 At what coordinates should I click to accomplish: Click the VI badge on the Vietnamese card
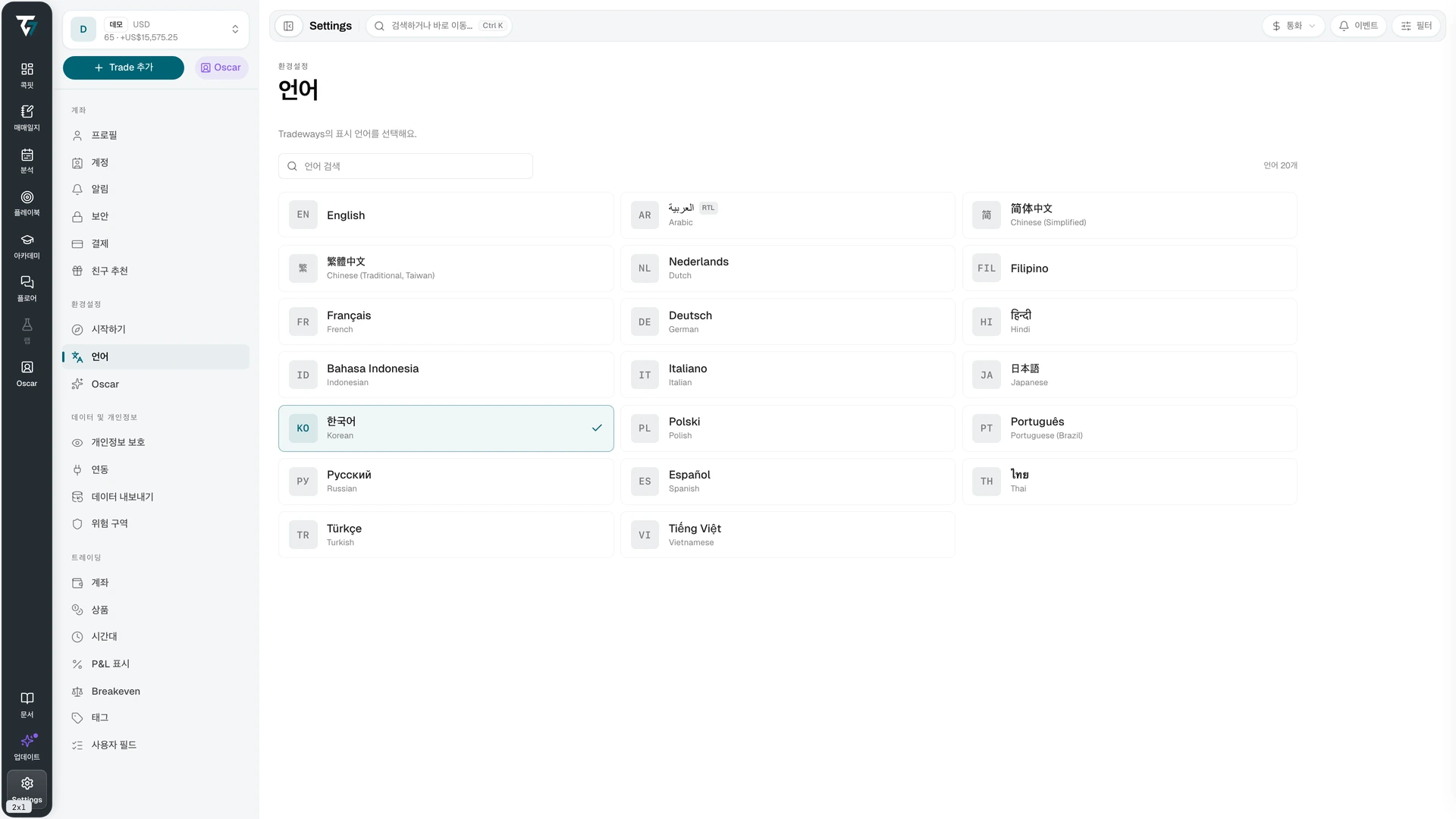645,535
